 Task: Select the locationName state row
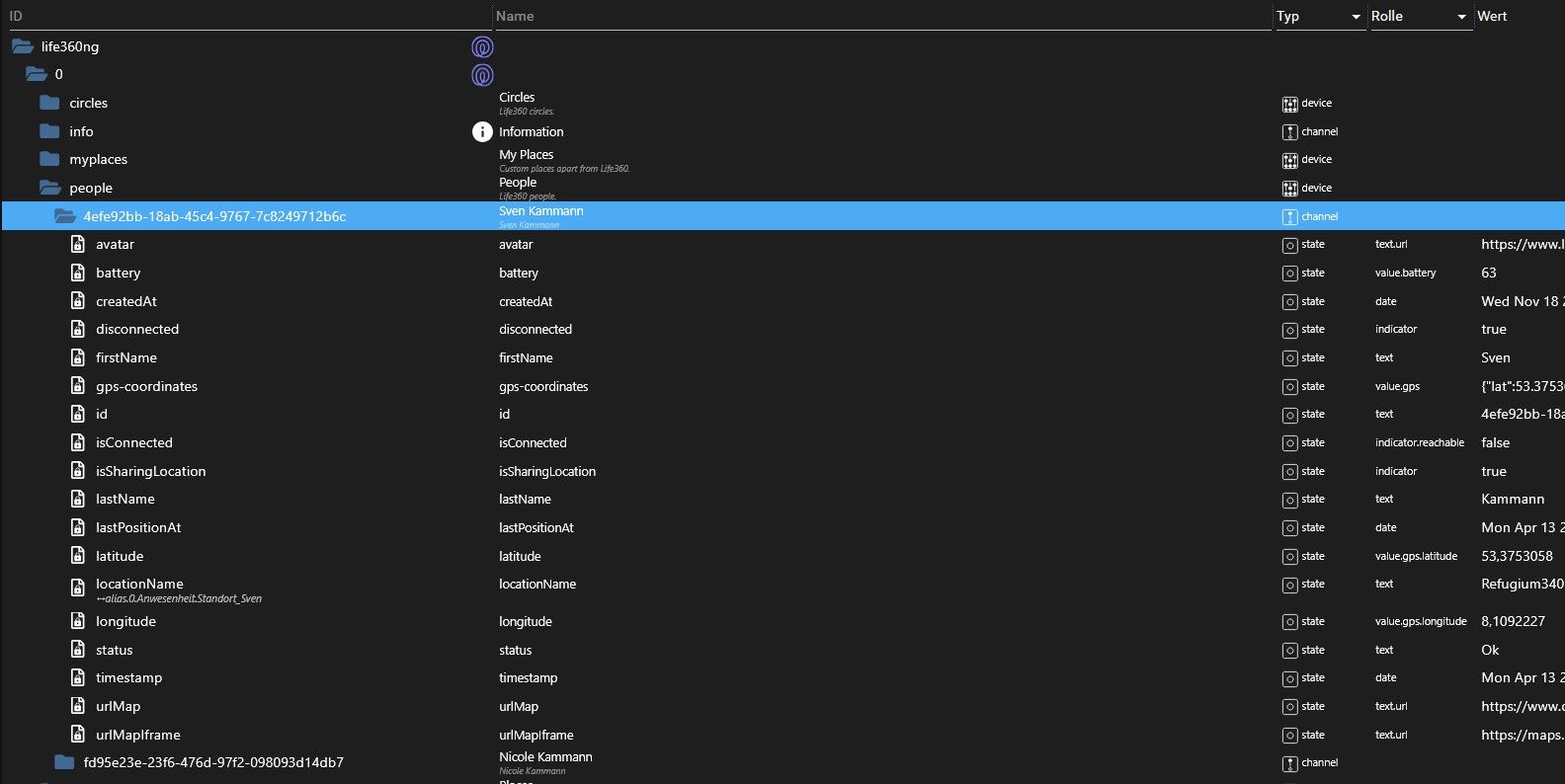[139, 584]
